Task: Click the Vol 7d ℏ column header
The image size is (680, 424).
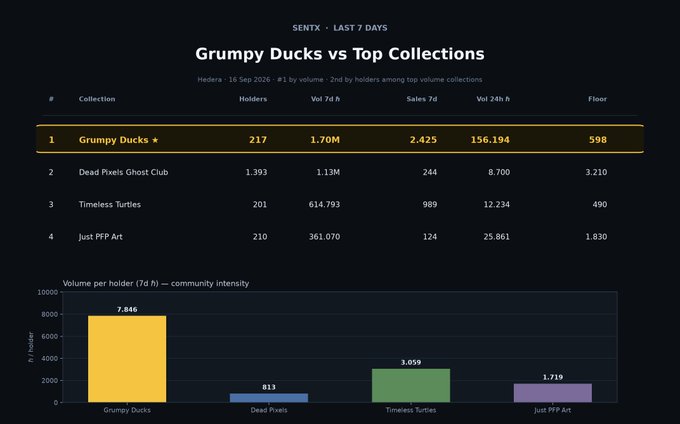Action: click(x=325, y=99)
